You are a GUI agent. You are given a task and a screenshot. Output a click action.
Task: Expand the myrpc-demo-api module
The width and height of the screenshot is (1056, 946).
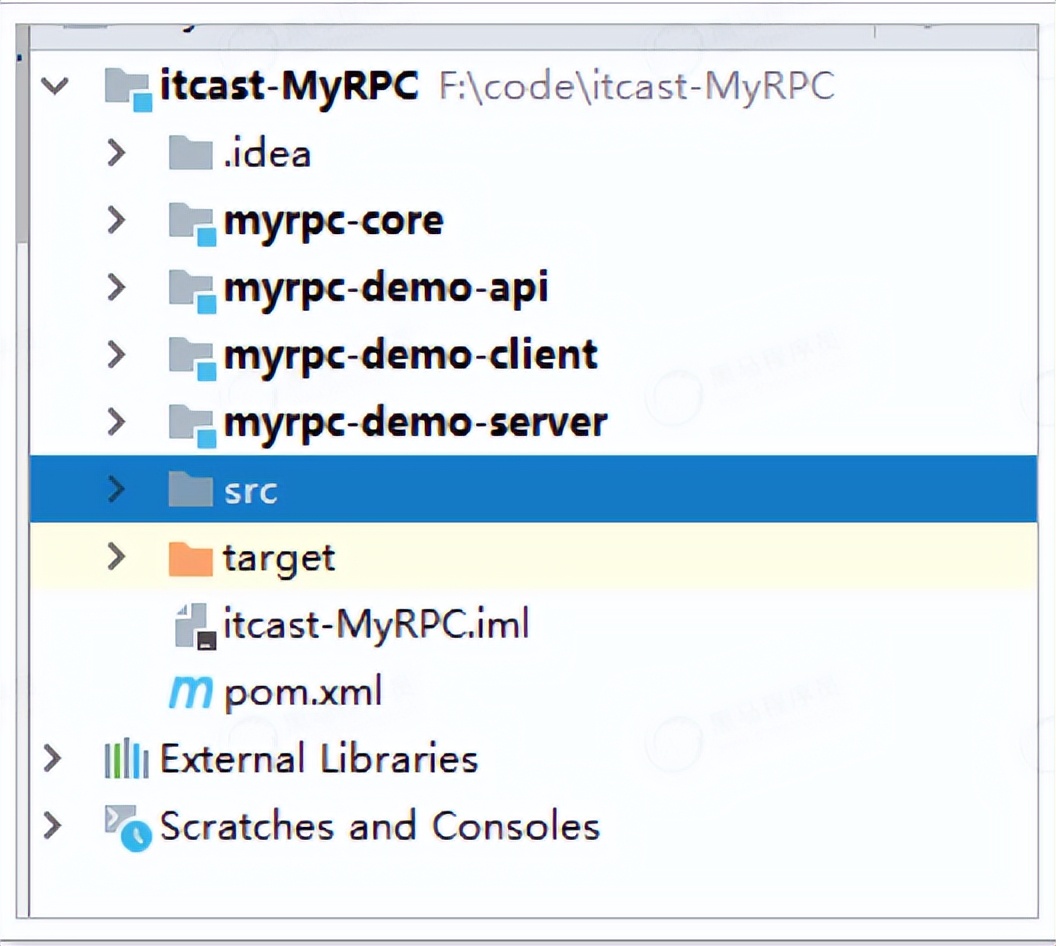117,288
